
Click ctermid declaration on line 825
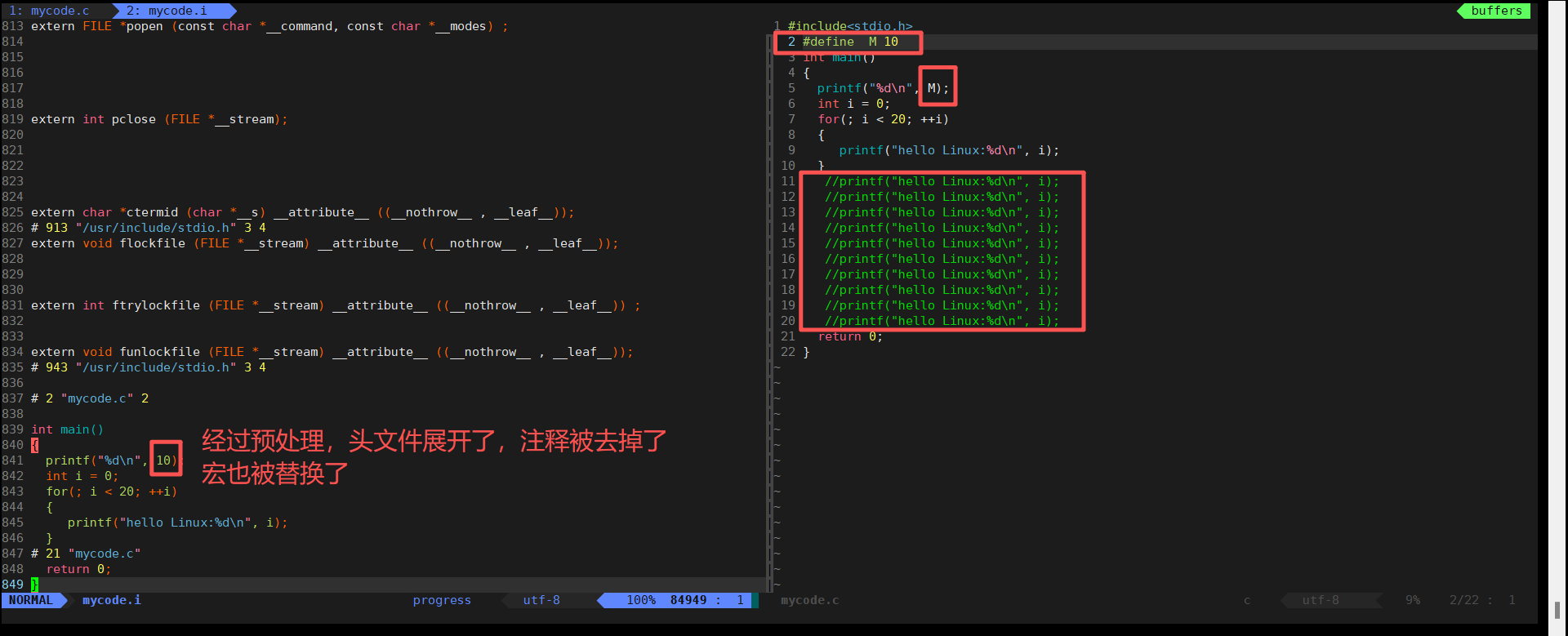point(303,212)
